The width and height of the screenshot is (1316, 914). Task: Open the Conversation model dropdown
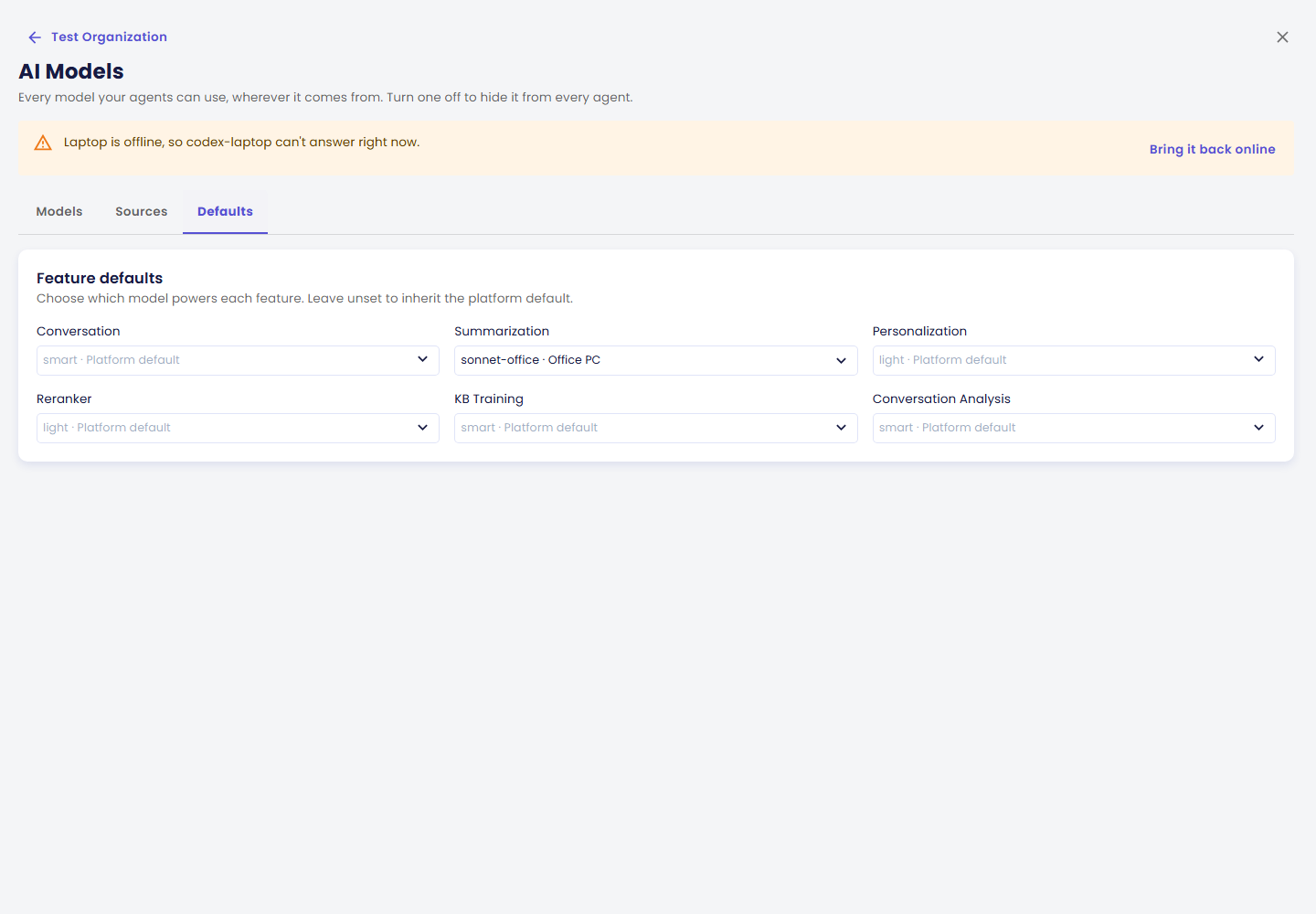click(x=238, y=360)
